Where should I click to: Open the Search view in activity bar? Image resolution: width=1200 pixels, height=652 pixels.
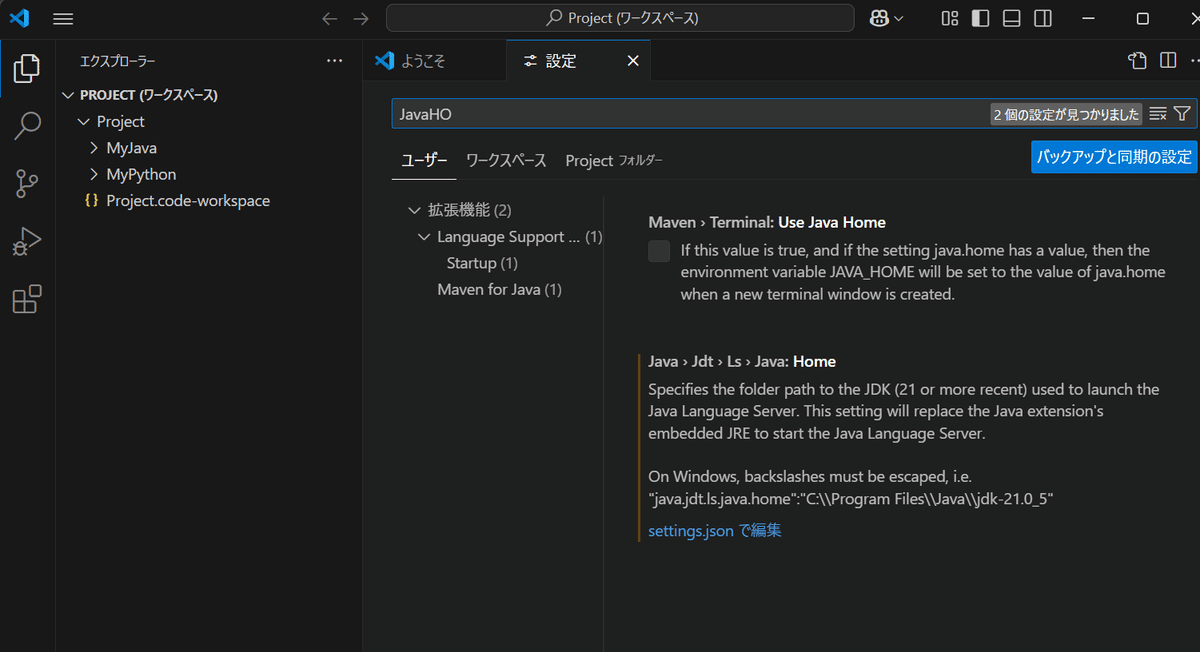27,126
